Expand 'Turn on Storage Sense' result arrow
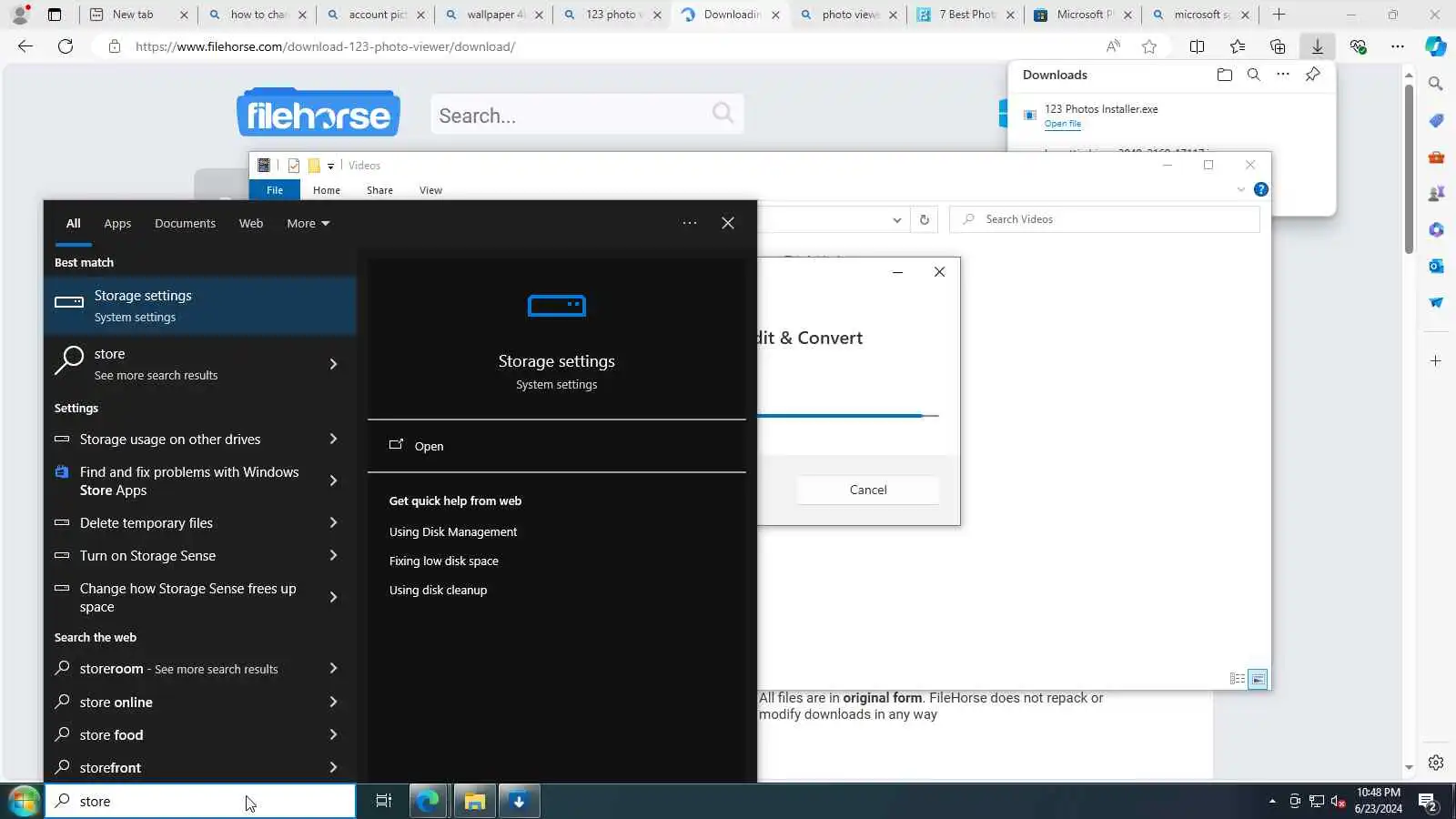 click(x=333, y=555)
